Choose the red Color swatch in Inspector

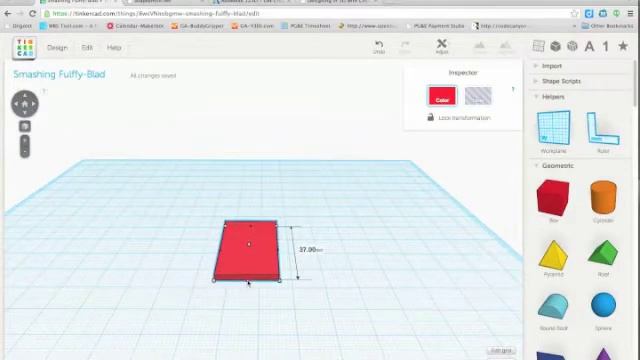[442, 96]
